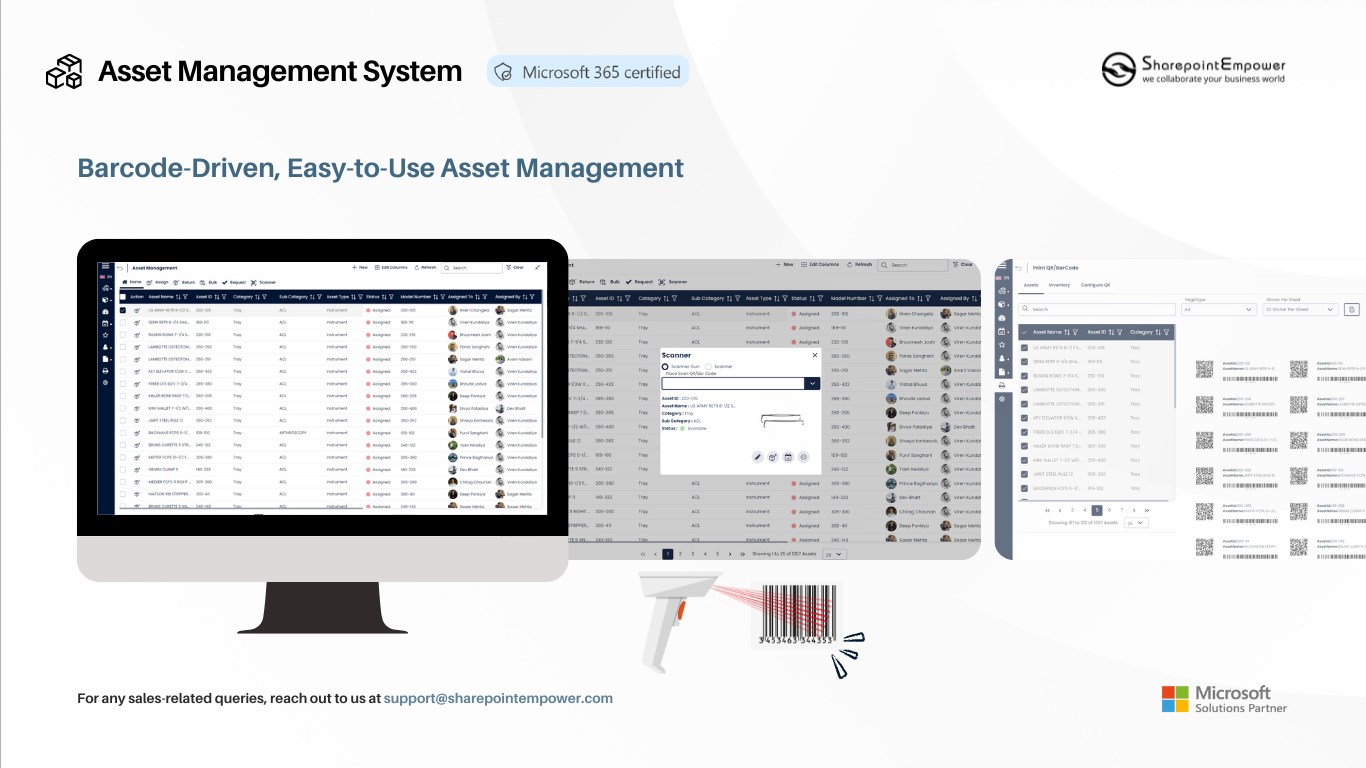The height and width of the screenshot is (768, 1366).
Task: Click pencil edit icon in Scanner popup
Action: (x=758, y=457)
